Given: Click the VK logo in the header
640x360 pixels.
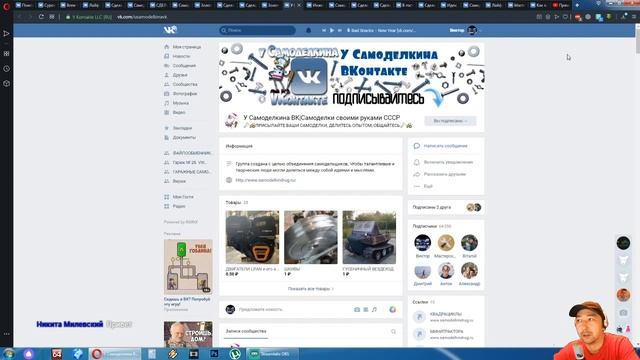Looking at the screenshot, I should (x=170, y=30).
